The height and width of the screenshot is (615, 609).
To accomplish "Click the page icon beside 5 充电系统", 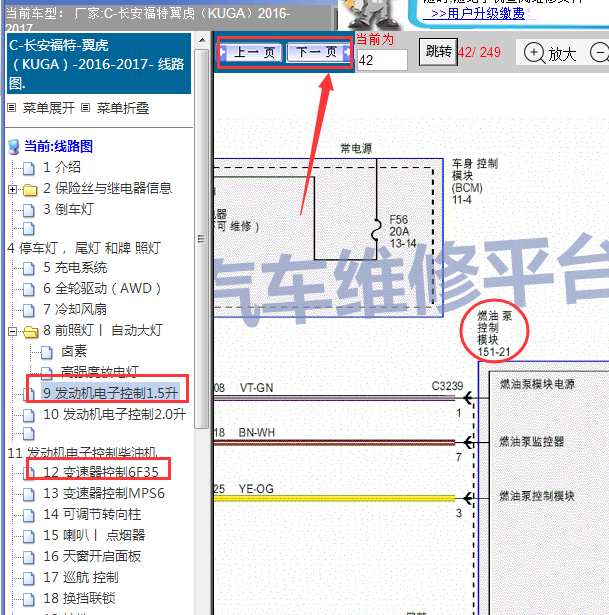I will pos(29,268).
